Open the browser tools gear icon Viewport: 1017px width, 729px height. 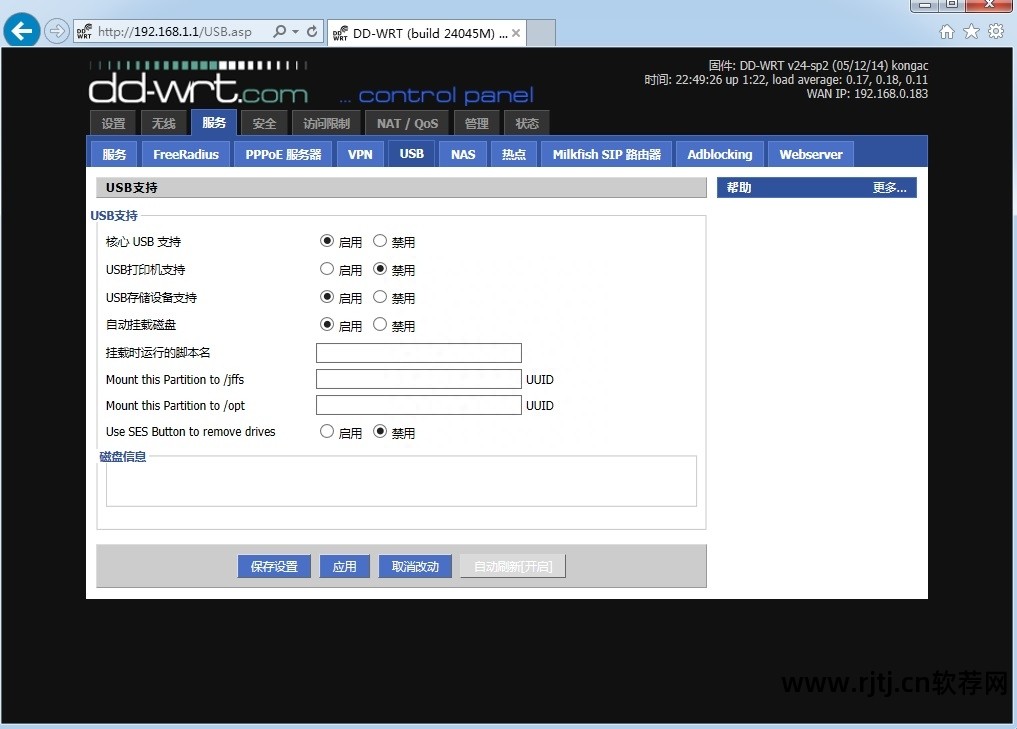pyautogui.click(x=996, y=31)
